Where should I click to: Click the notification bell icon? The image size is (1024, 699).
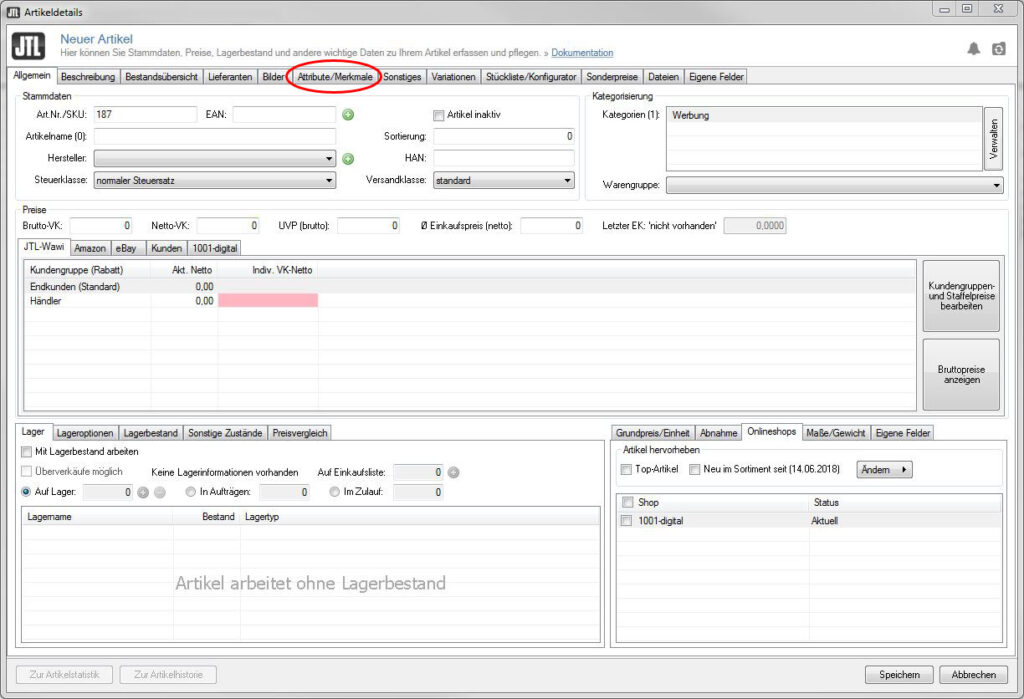973,49
